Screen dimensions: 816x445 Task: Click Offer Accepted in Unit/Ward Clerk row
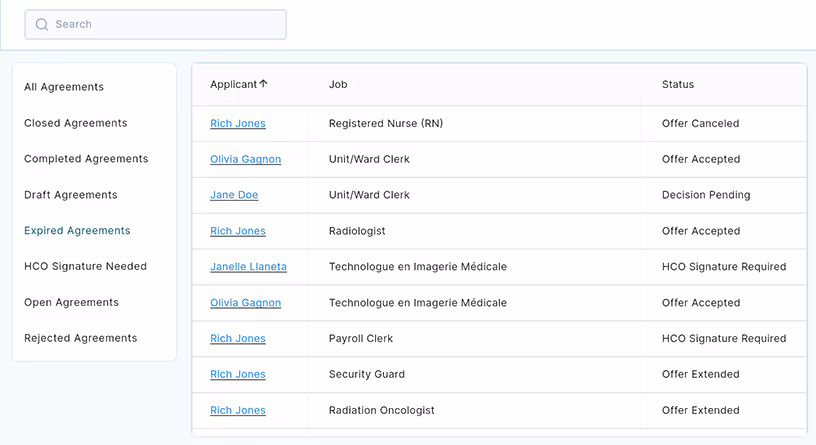(701, 159)
